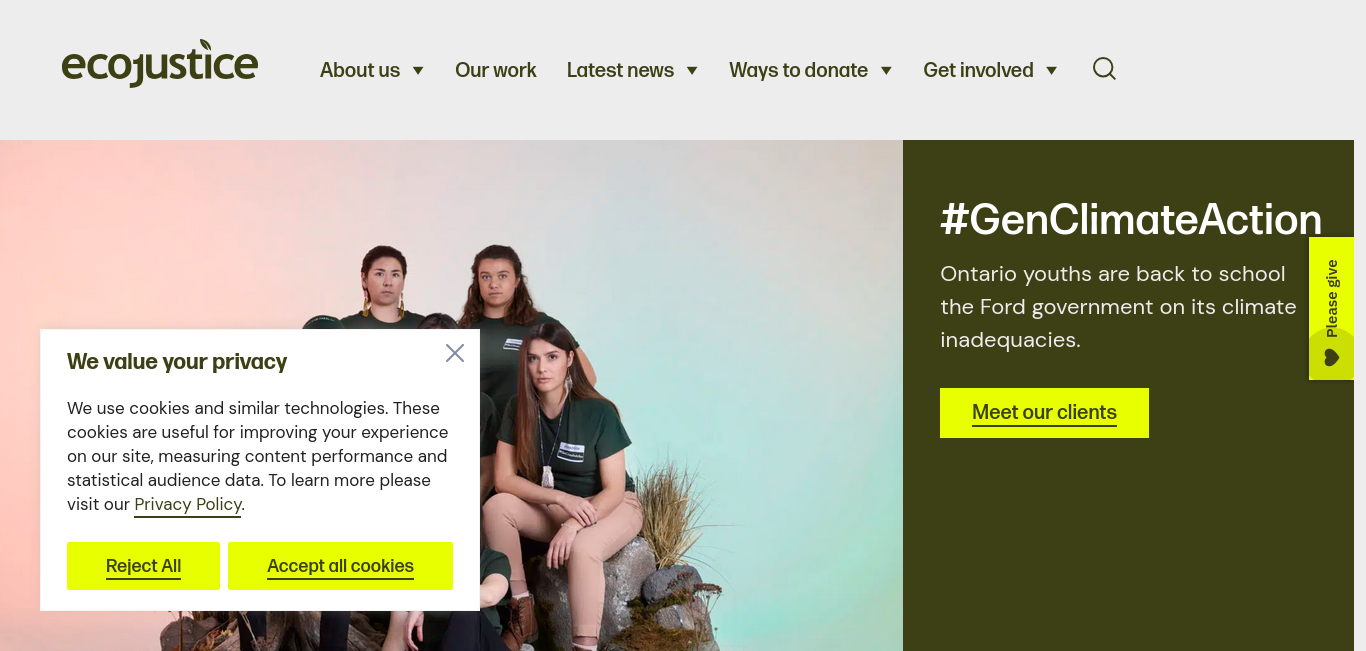Click the heart icon on Please give tab

tap(1331, 358)
